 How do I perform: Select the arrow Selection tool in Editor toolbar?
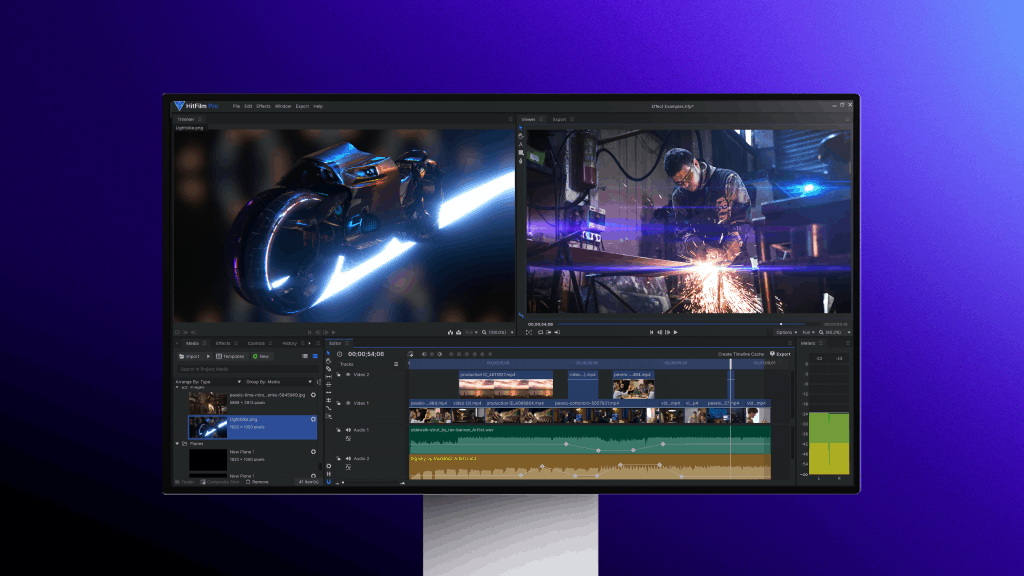(x=328, y=353)
